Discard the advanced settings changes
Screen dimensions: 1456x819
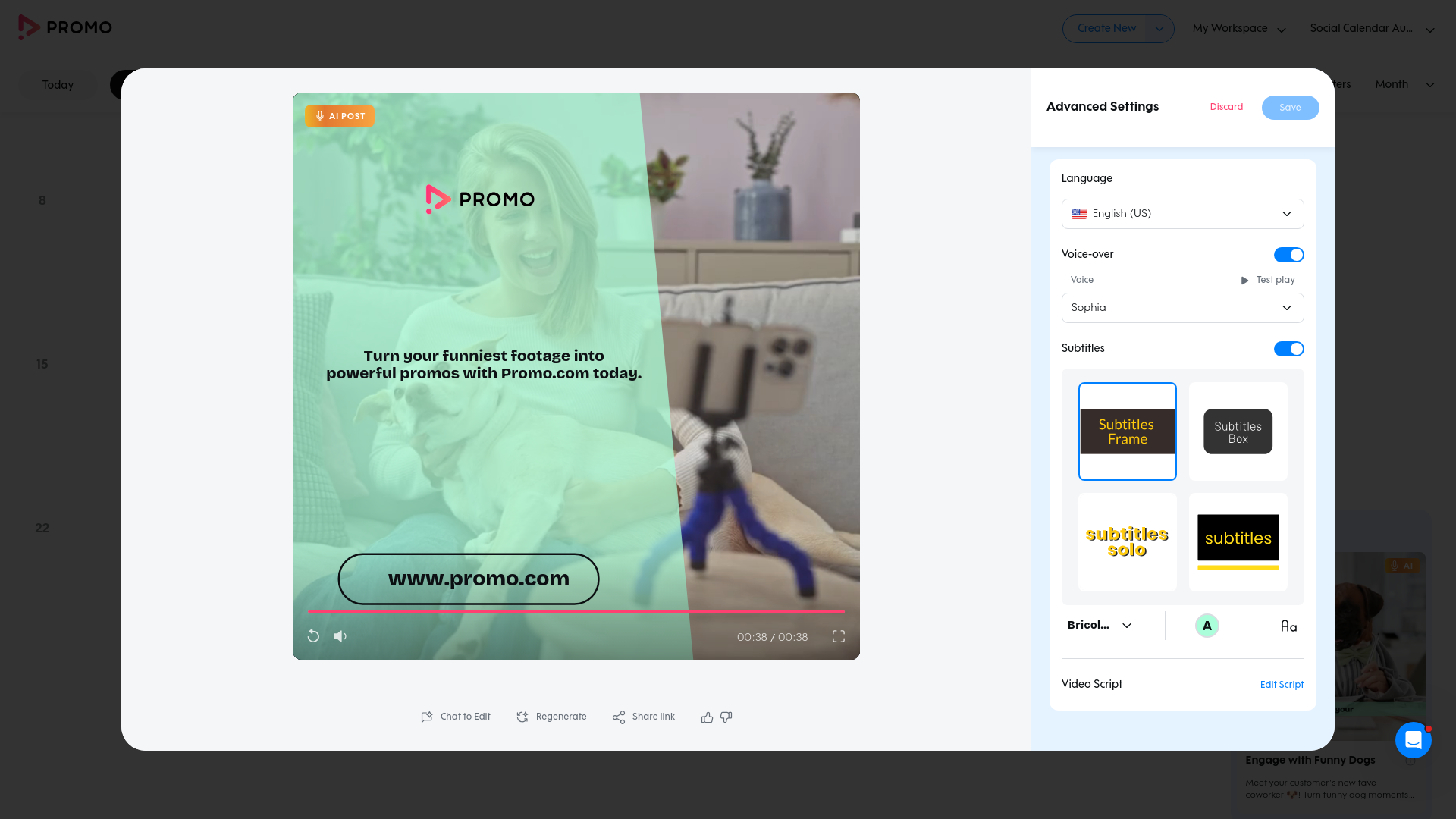pos(1226,107)
